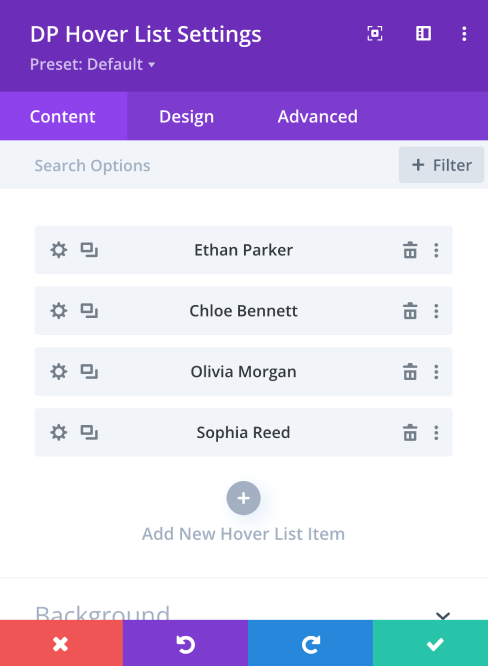The height and width of the screenshot is (666, 488).
Task: Open settings gear for Ethan Parker item
Action: click(59, 250)
